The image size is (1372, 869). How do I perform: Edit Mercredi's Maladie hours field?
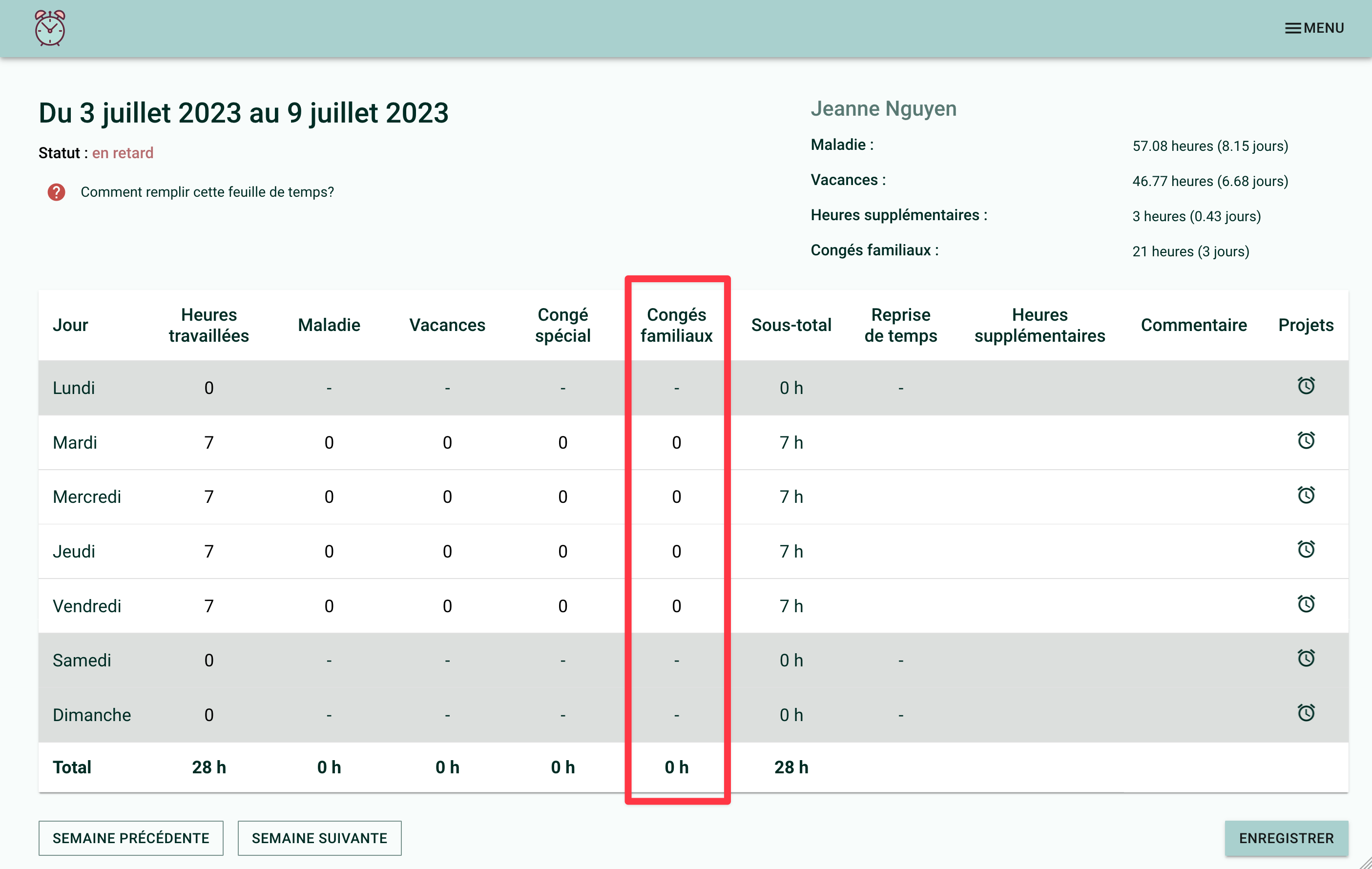[x=329, y=497]
